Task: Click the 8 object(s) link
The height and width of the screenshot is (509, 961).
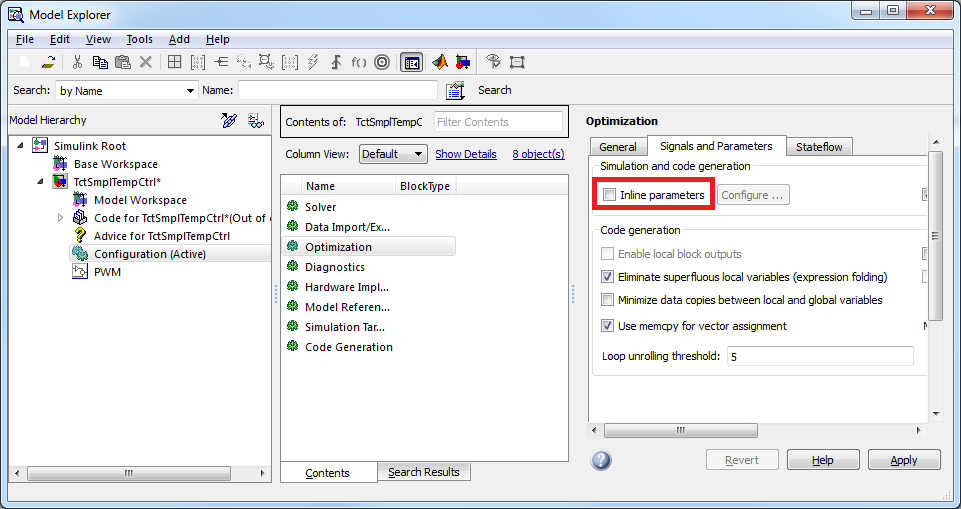Action: (538, 154)
